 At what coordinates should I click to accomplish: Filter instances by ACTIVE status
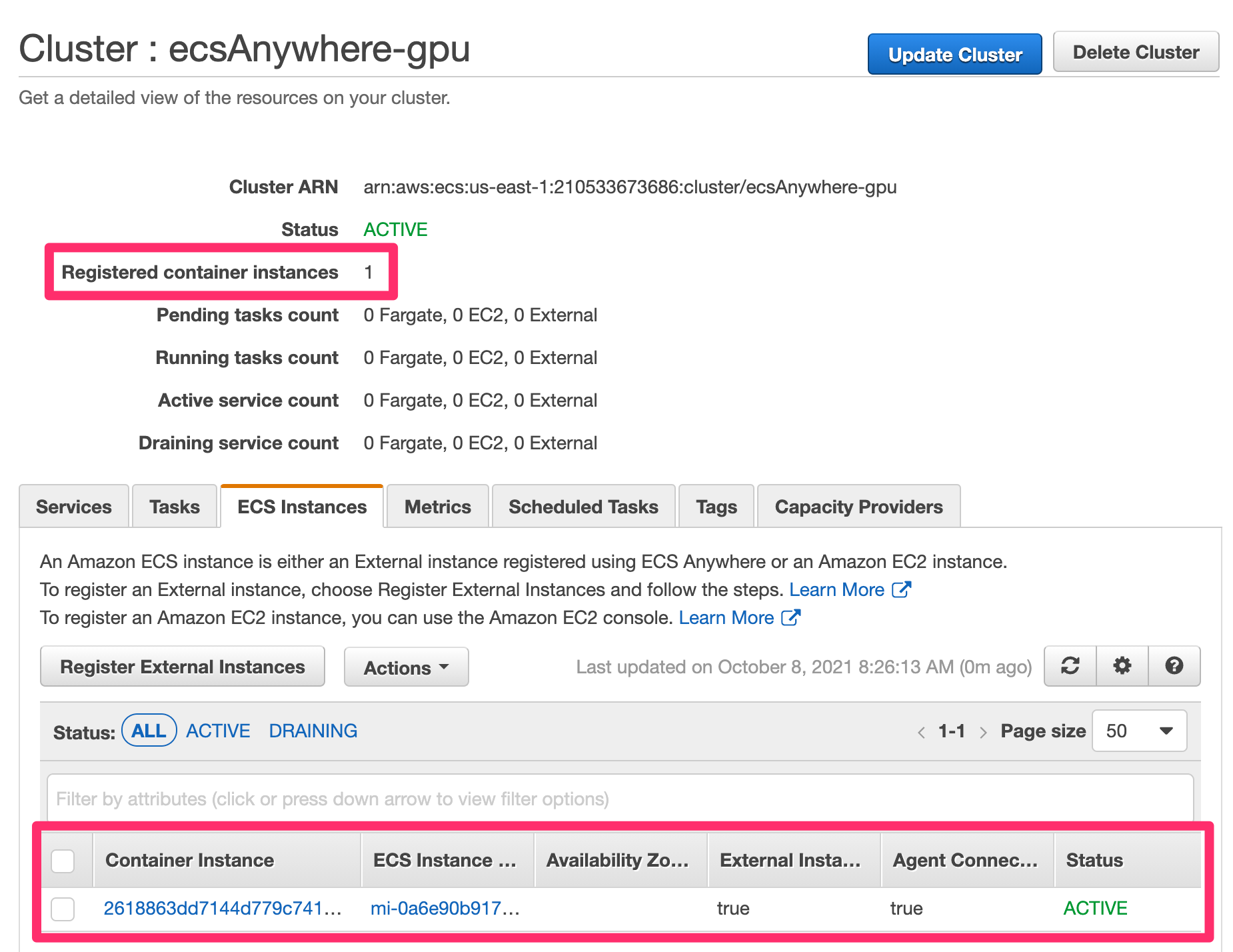218,731
